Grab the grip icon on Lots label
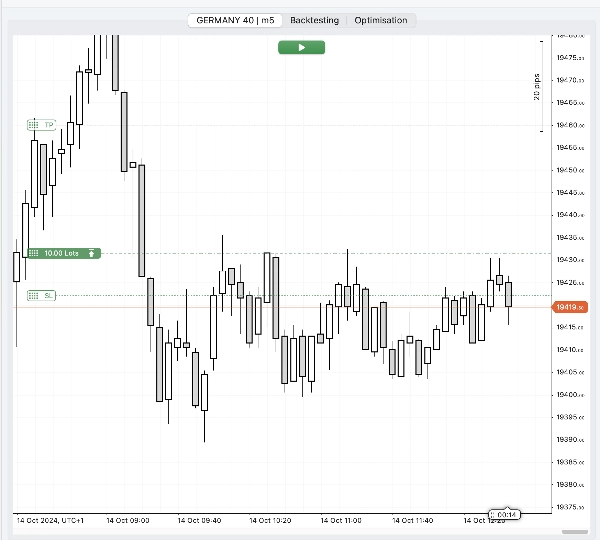Screen dimensions: 600x540 click(x=34, y=253)
